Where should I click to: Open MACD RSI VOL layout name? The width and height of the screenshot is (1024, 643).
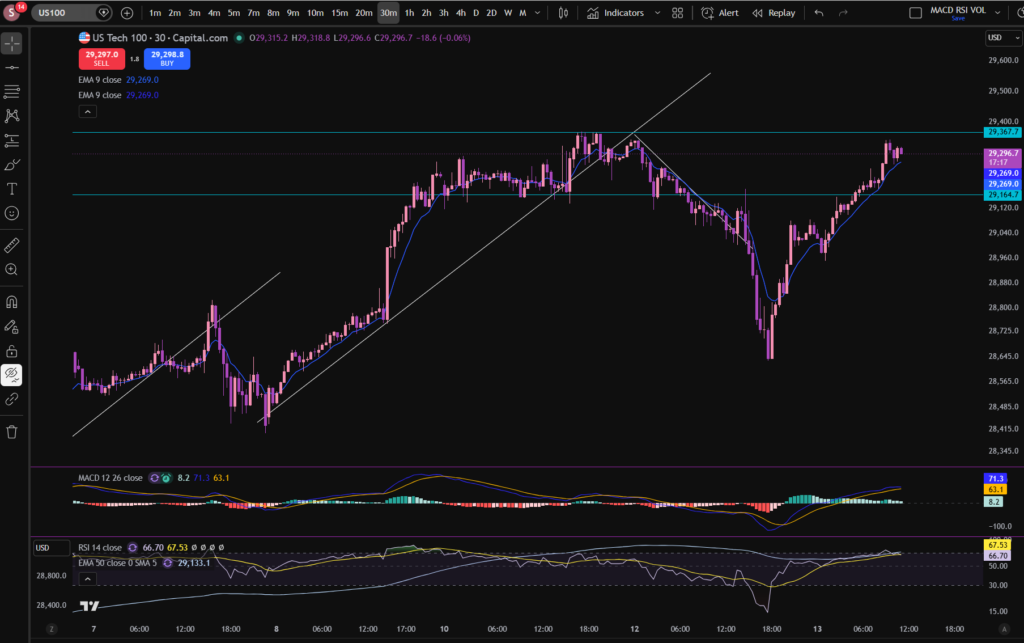pyautogui.click(x=957, y=12)
